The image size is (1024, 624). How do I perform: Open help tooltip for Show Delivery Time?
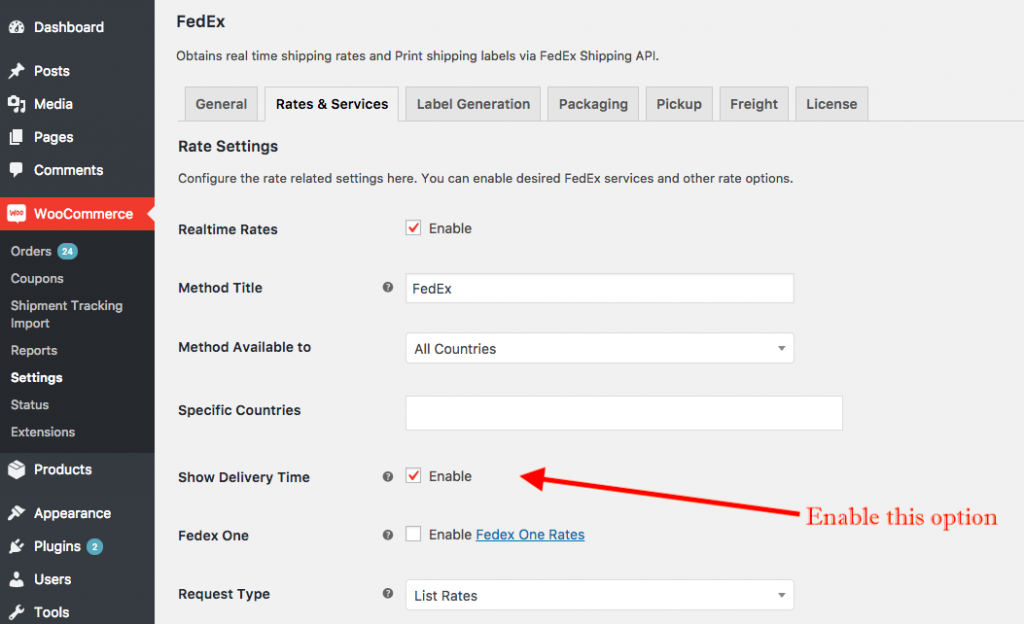pos(388,476)
